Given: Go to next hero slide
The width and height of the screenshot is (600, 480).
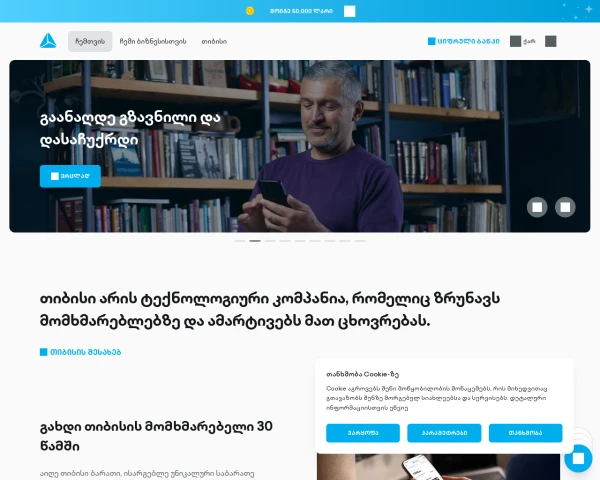Looking at the screenshot, I should point(565,207).
